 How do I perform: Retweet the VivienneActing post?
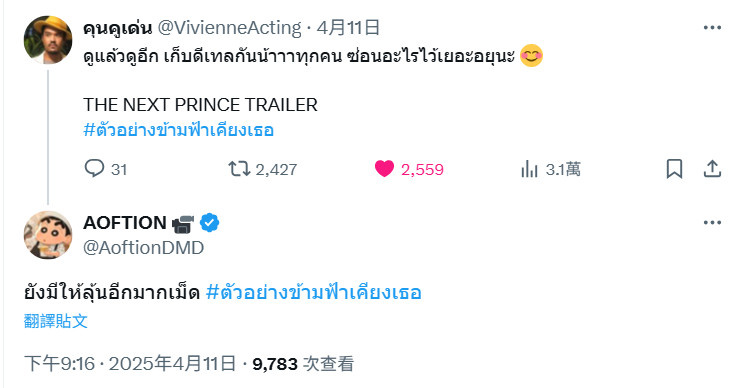click(239, 169)
